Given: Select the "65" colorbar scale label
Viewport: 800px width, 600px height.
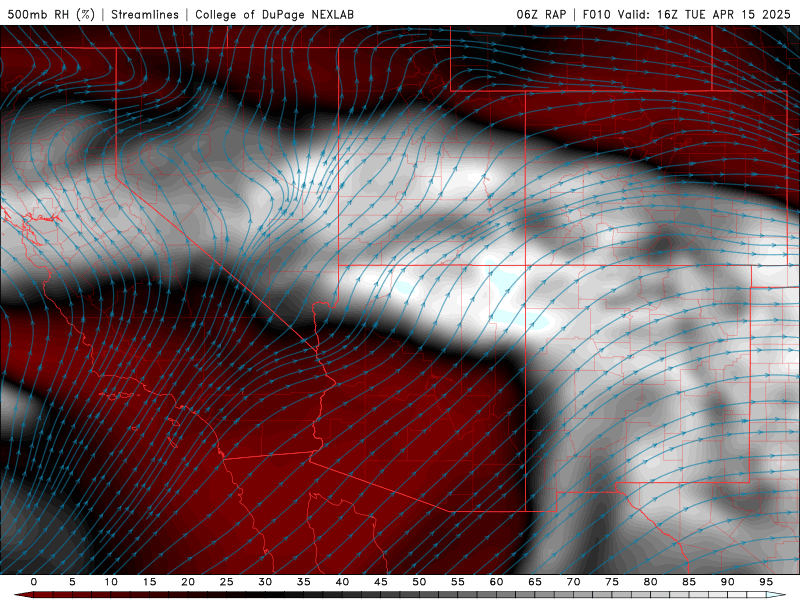Looking at the screenshot, I should [535, 582].
